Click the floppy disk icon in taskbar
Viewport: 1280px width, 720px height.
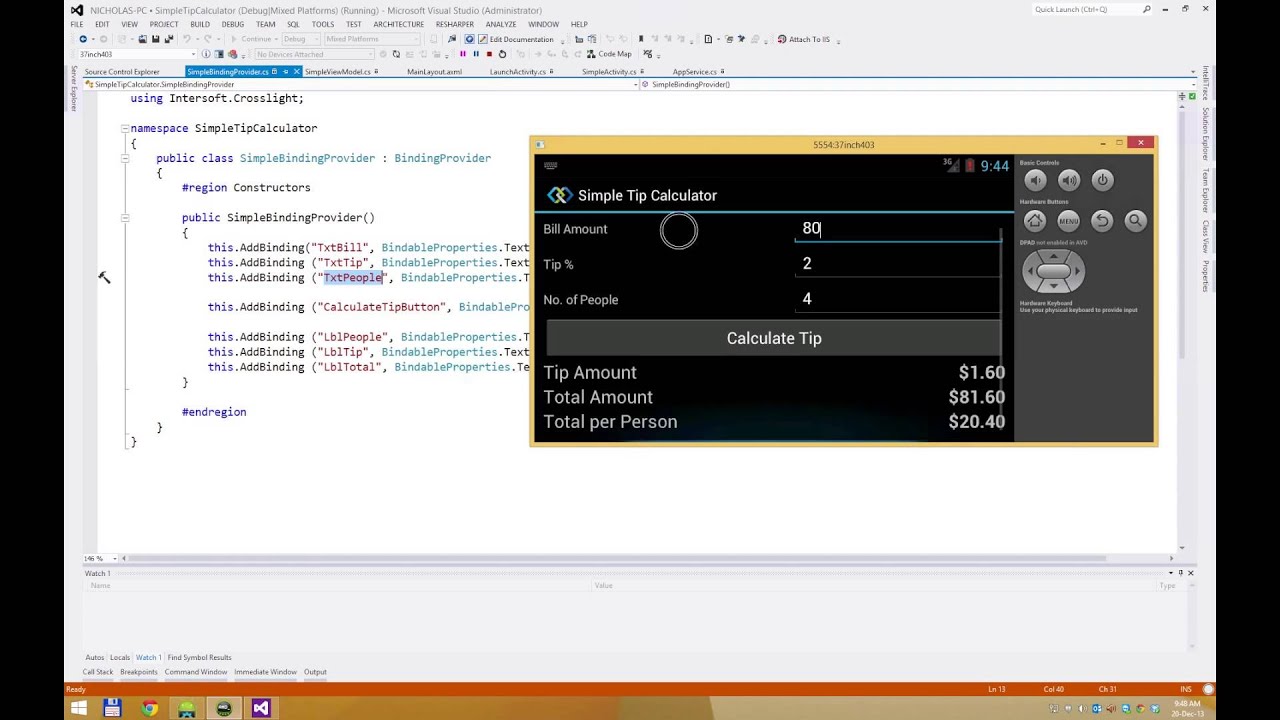(x=112, y=708)
